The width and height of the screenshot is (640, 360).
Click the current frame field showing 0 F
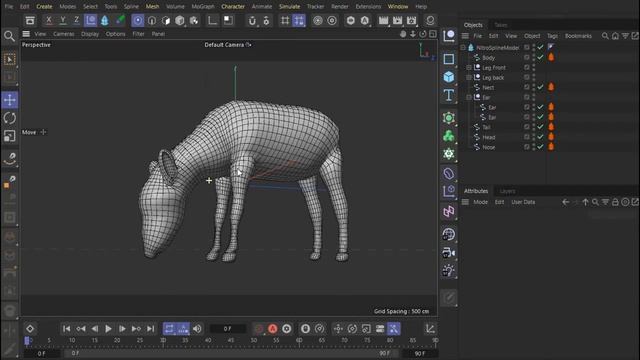pyautogui.click(x=228, y=329)
